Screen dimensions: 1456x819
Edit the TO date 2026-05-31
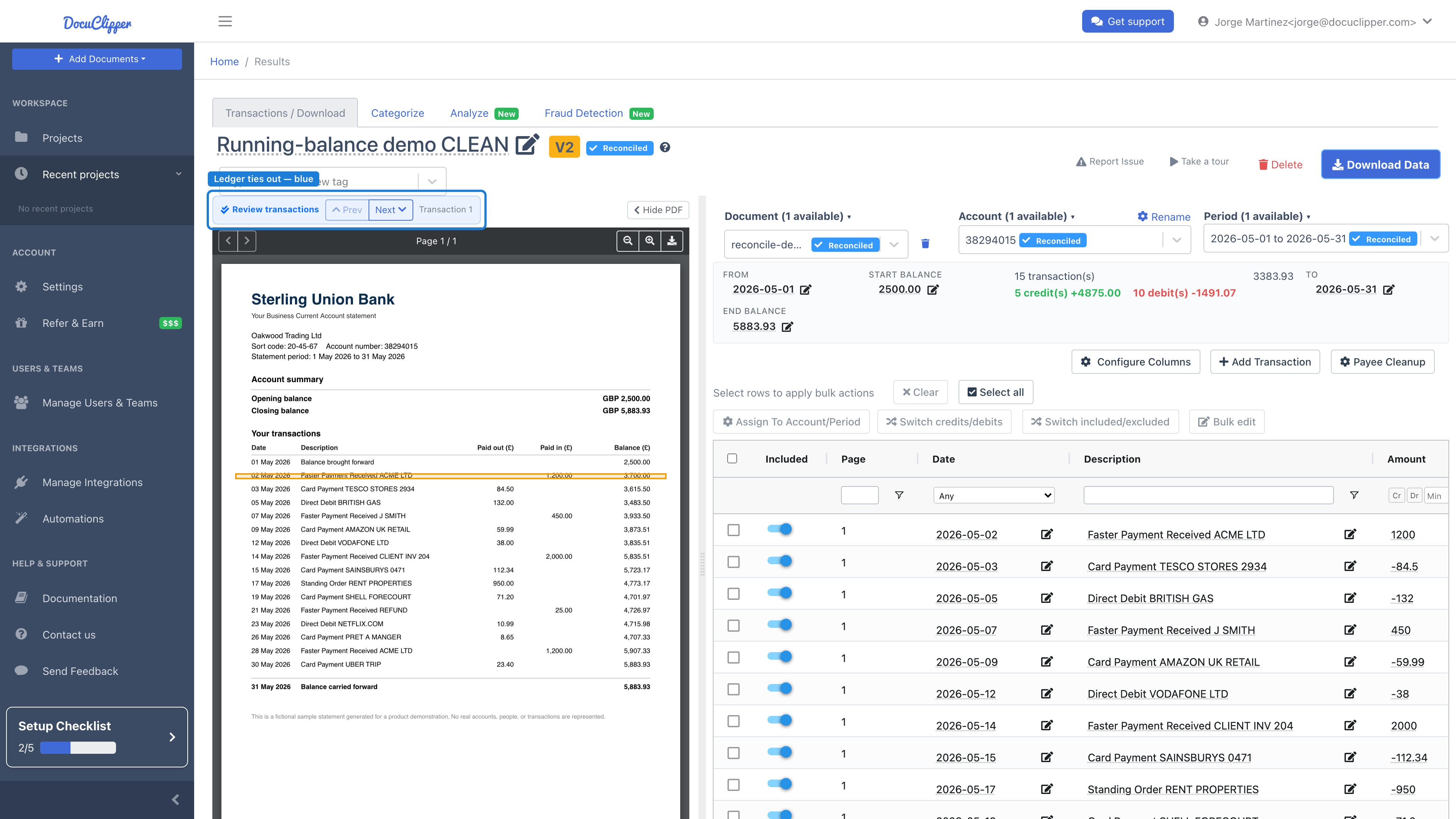pyautogui.click(x=1389, y=290)
